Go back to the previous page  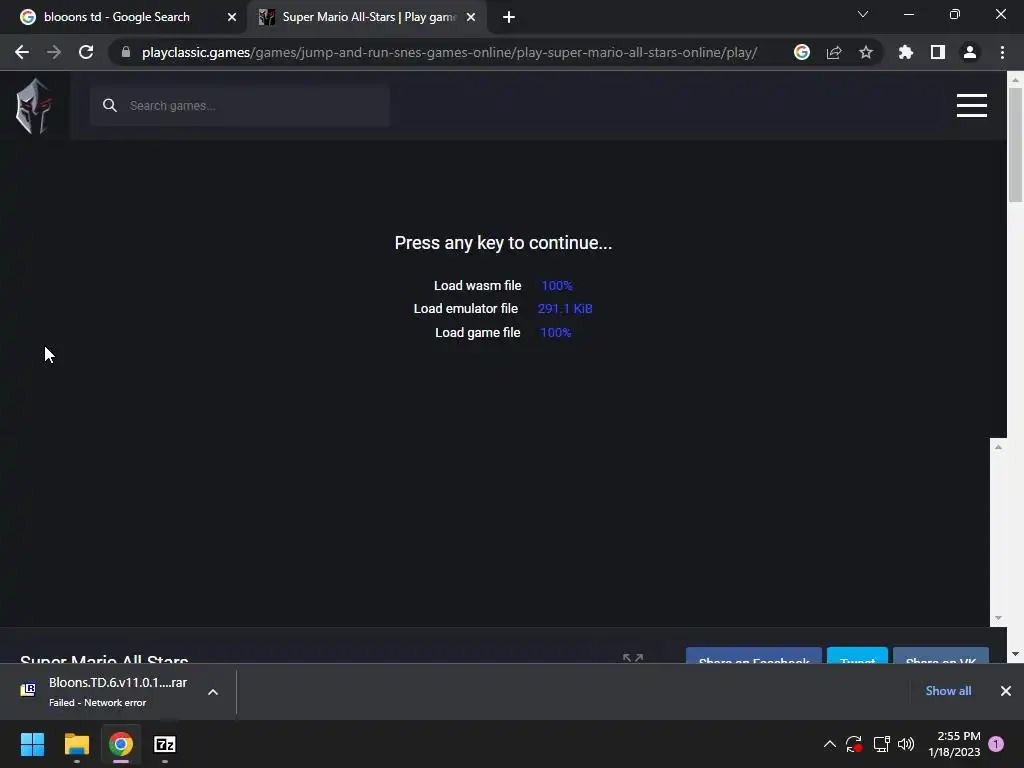22,52
